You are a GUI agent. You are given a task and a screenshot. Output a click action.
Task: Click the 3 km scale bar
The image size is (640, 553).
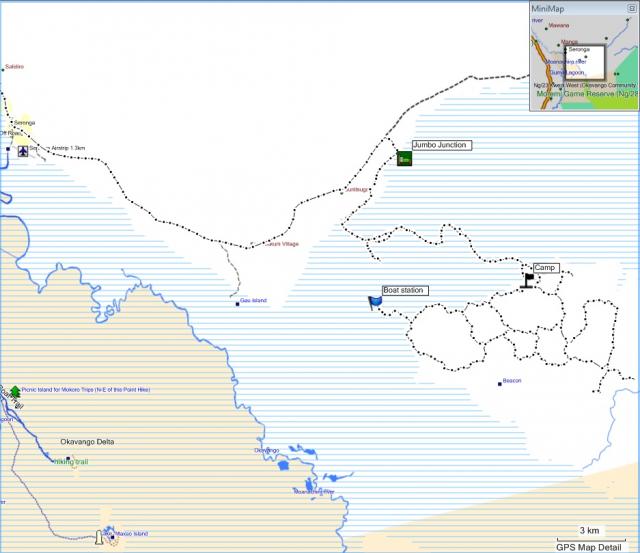(x=591, y=530)
